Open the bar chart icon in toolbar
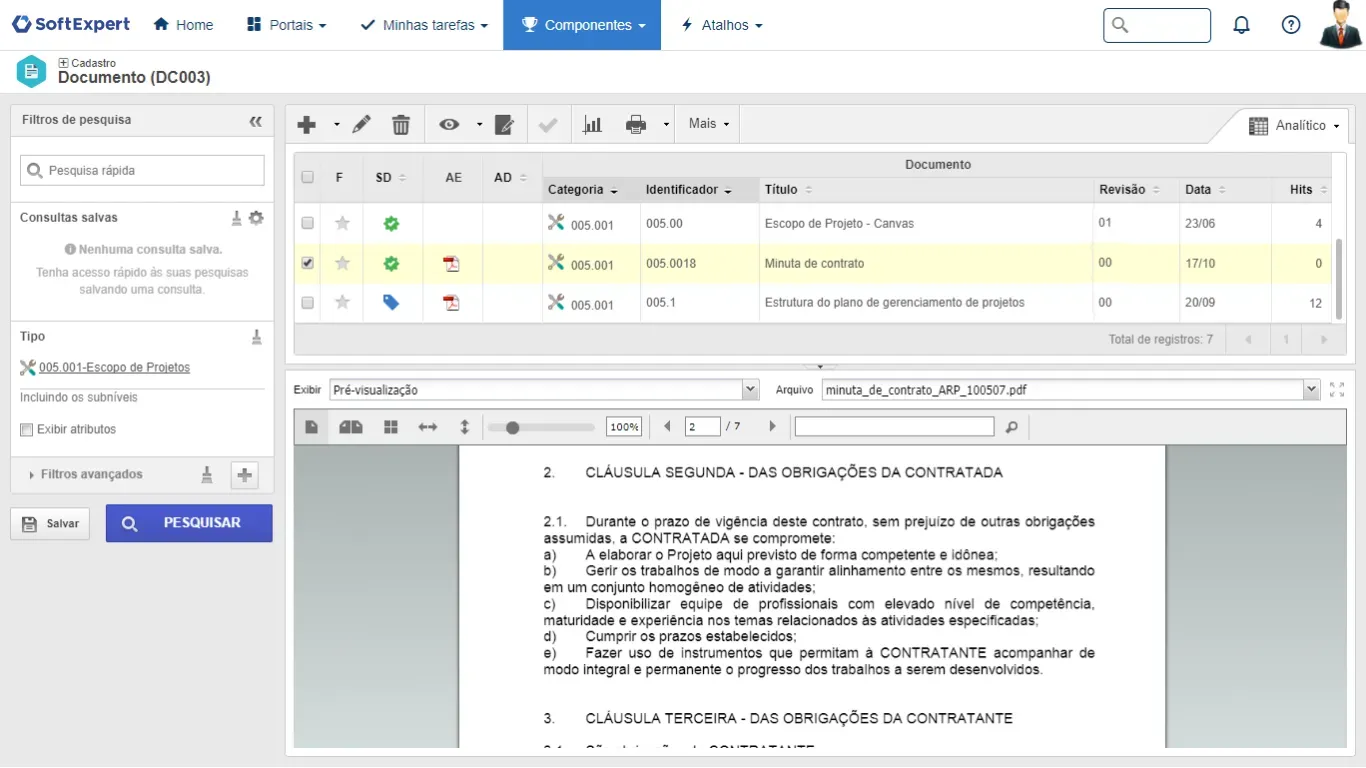This screenshot has width=1366, height=768. [593, 124]
